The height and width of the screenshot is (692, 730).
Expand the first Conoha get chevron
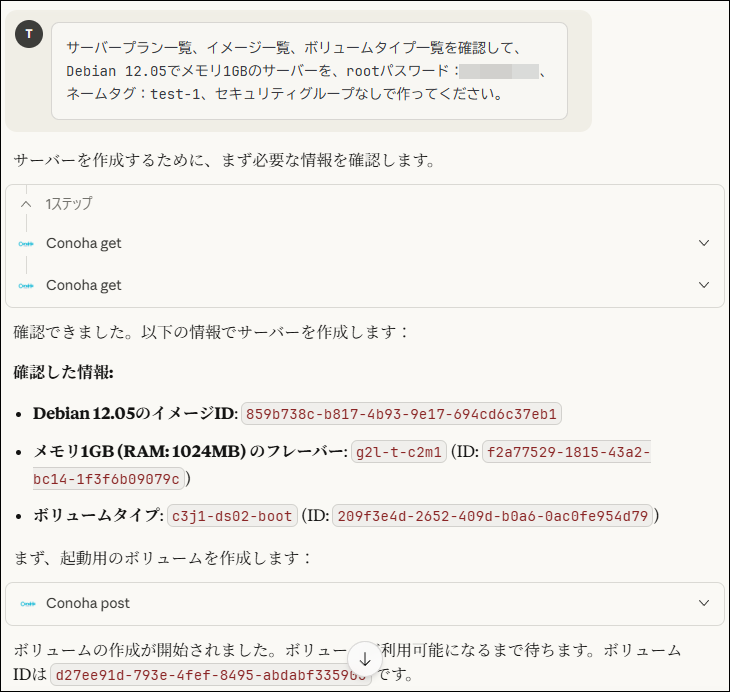click(704, 243)
